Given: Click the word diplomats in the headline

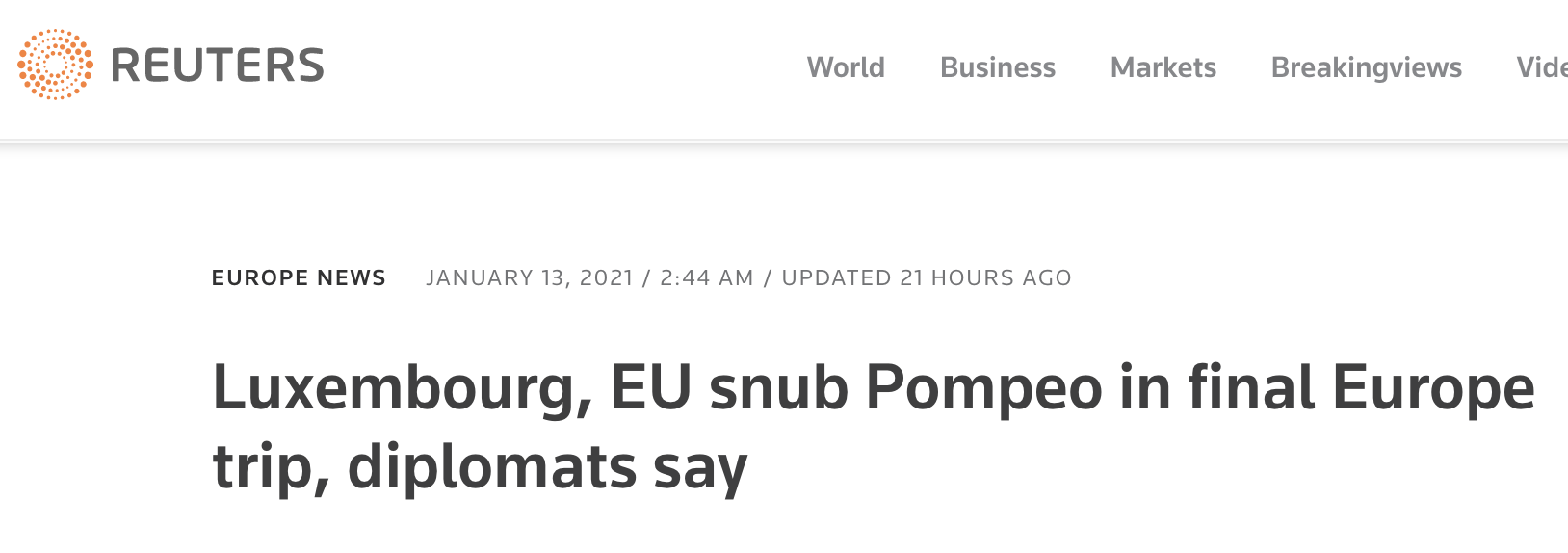Looking at the screenshot, I should pos(491,468).
